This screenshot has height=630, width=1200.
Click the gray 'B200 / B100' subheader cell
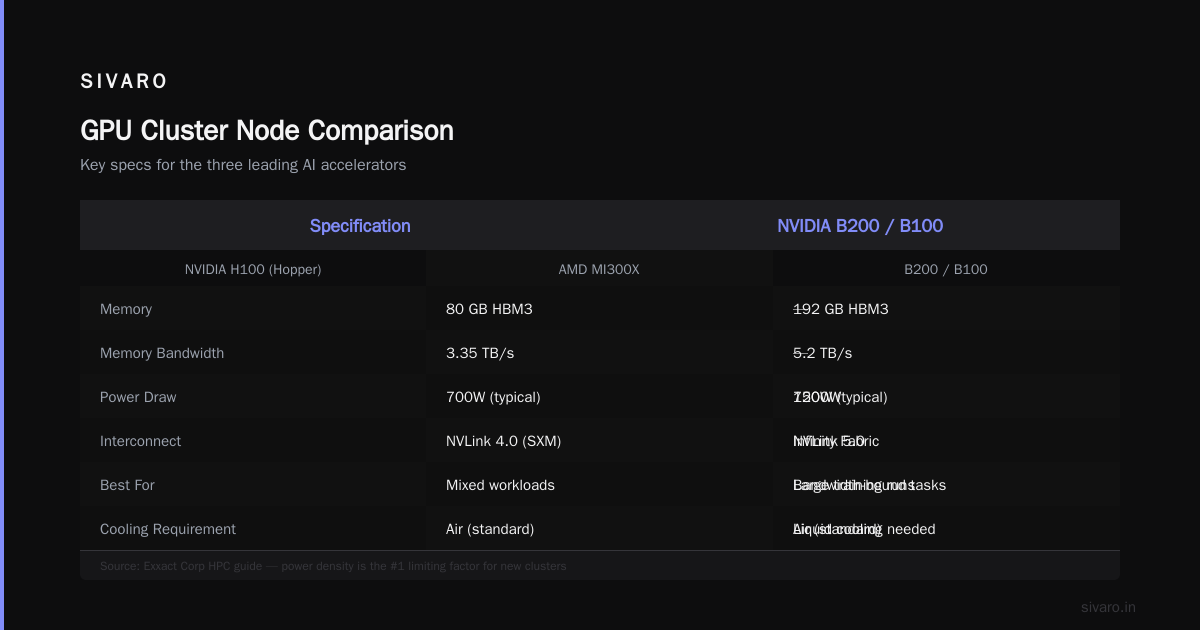point(946,269)
